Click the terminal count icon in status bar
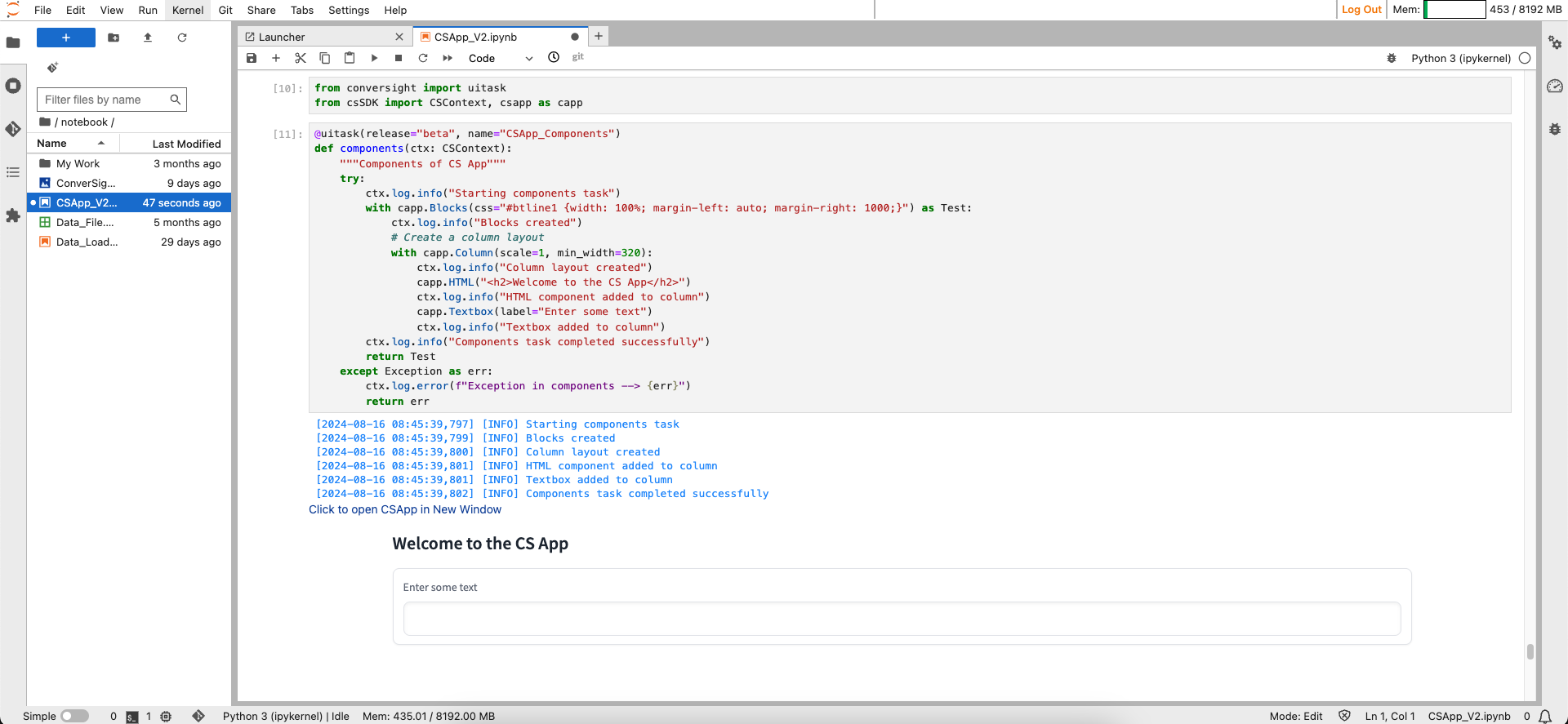 (131, 717)
